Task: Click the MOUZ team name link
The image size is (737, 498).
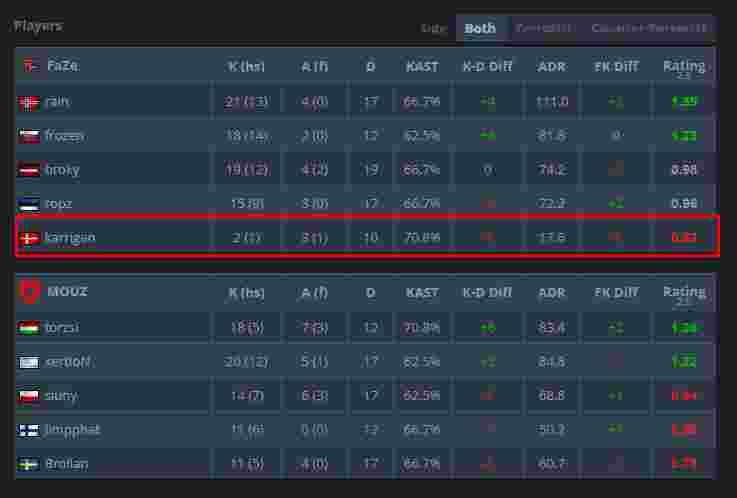Action: [67, 291]
